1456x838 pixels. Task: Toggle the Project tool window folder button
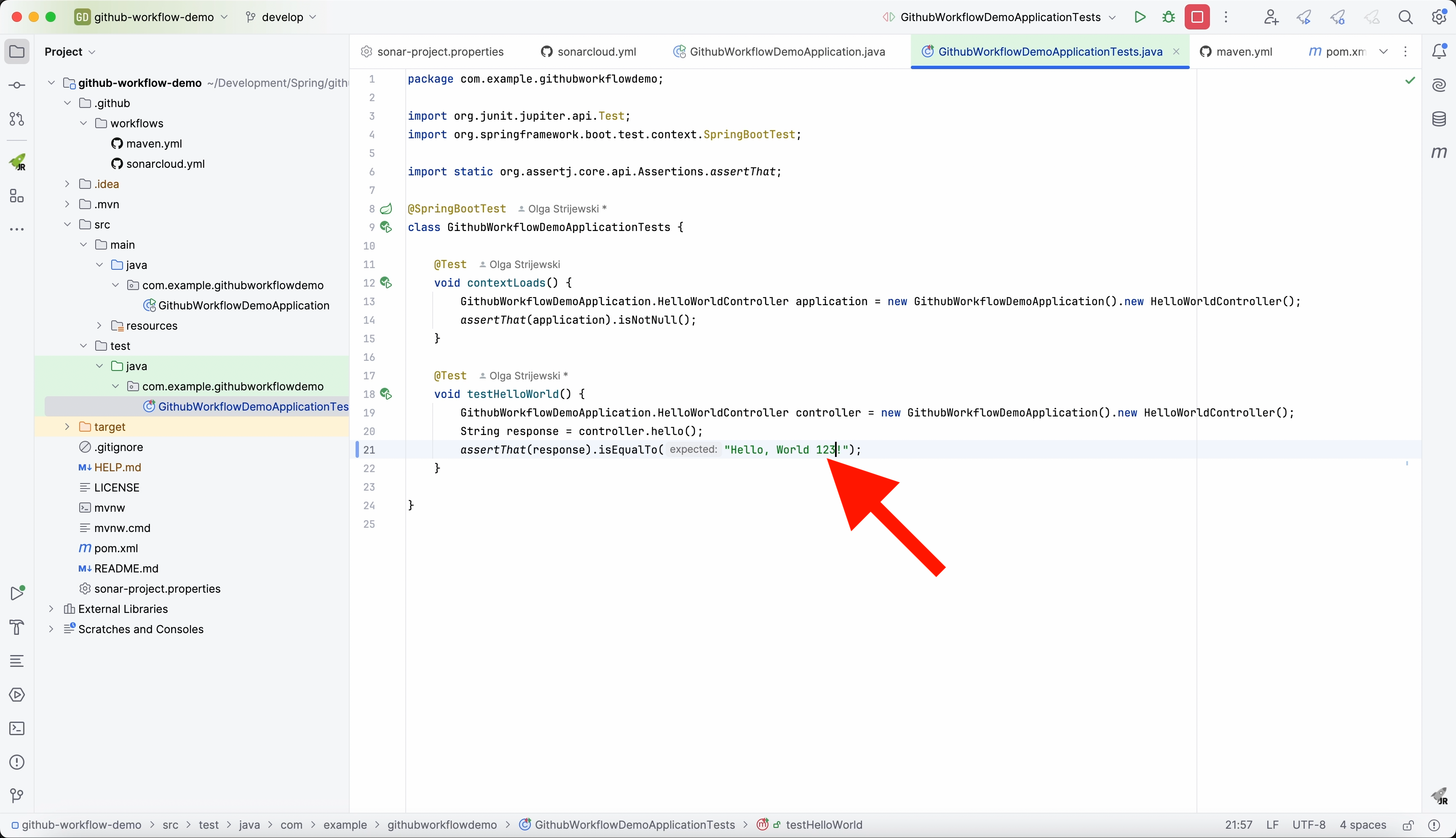click(x=17, y=51)
